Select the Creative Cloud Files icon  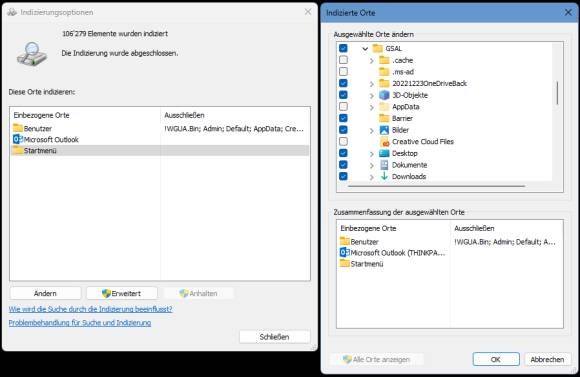(x=385, y=142)
